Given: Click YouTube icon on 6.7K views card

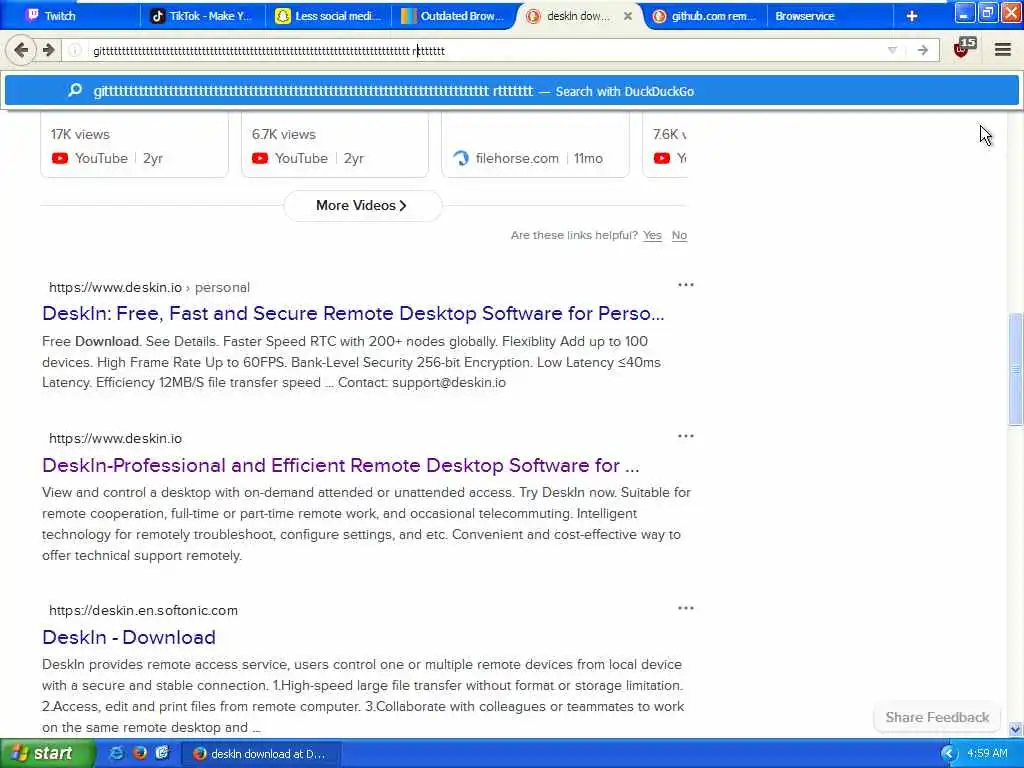Looking at the screenshot, I should click(260, 158).
